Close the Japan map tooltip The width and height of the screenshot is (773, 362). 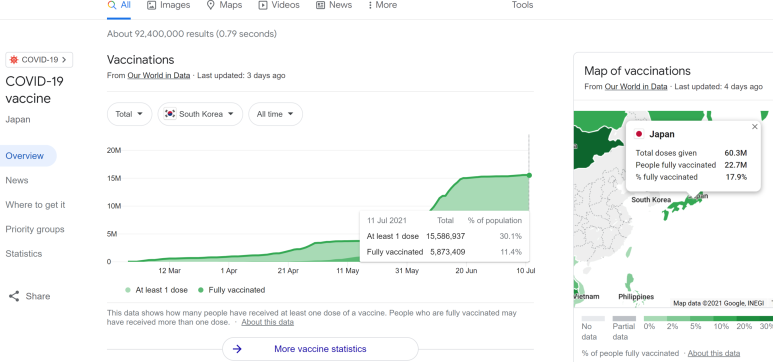pos(755,127)
